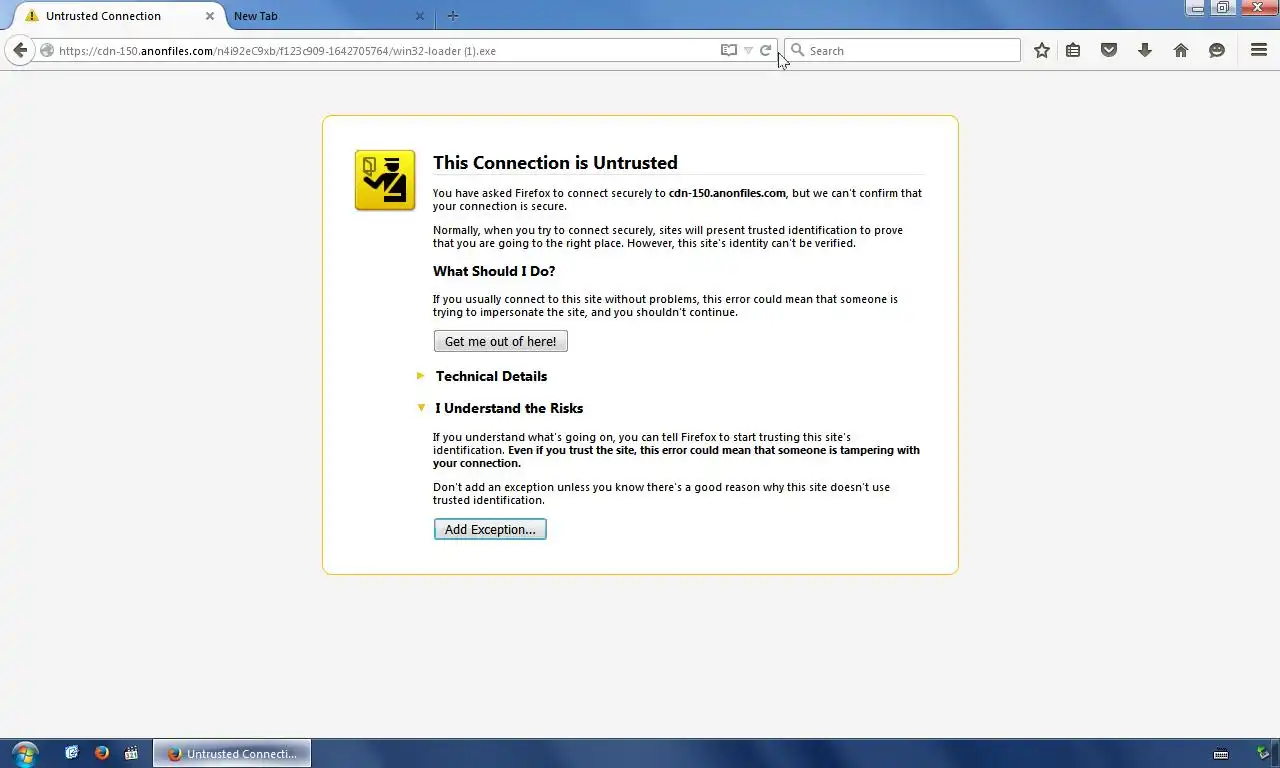Open the Hello chat smiley icon

pyautogui.click(x=1217, y=50)
